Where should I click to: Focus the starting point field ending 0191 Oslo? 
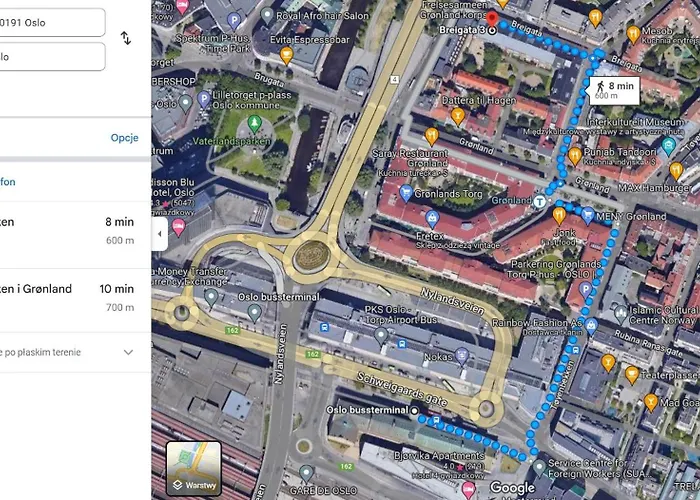(x=52, y=22)
